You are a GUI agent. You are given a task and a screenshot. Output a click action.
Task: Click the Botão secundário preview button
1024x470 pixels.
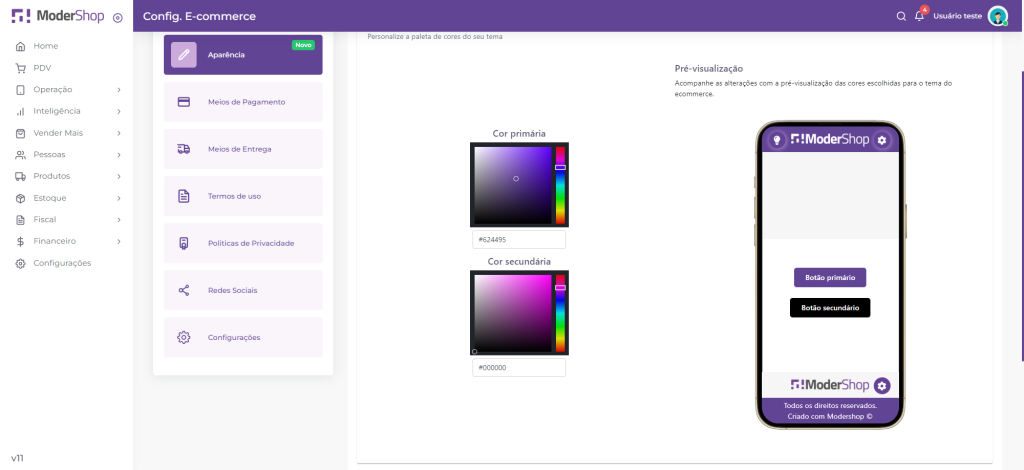point(830,307)
